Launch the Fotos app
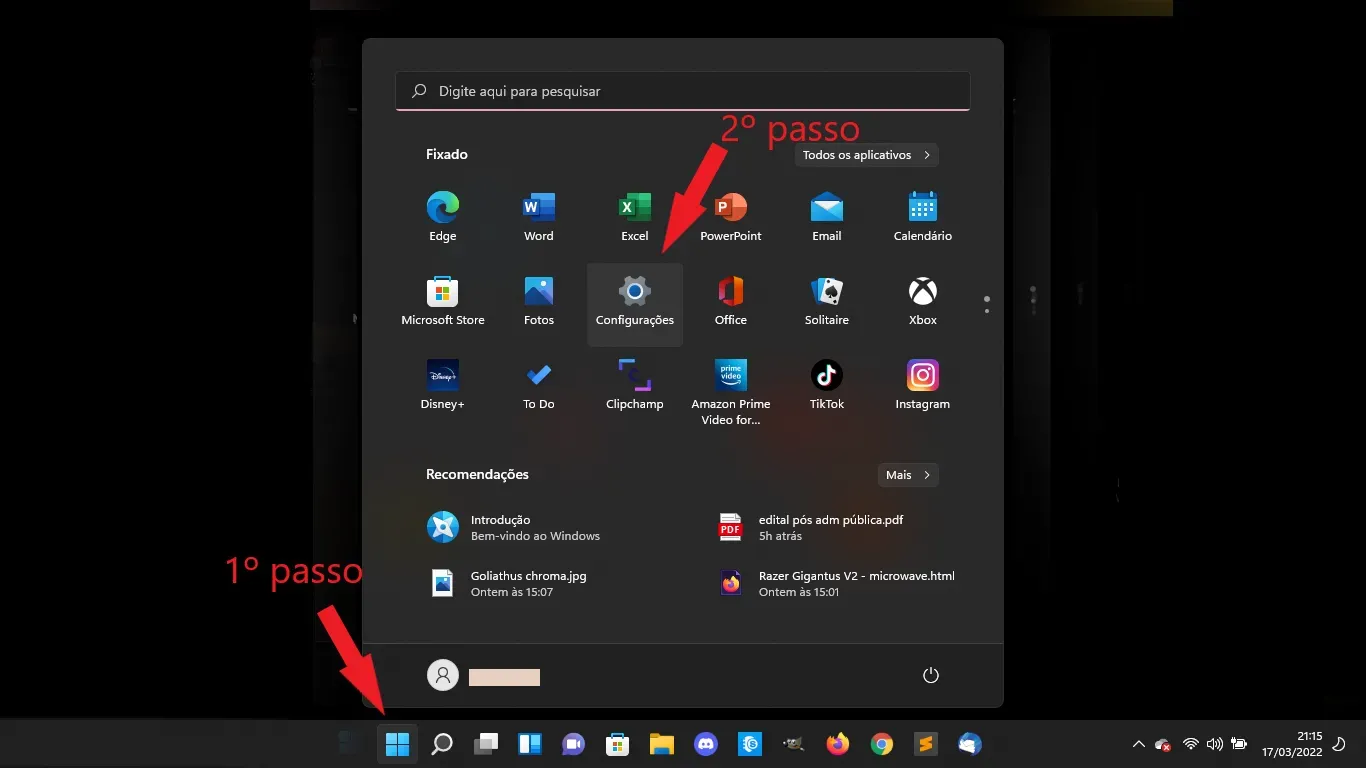 (x=539, y=300)
